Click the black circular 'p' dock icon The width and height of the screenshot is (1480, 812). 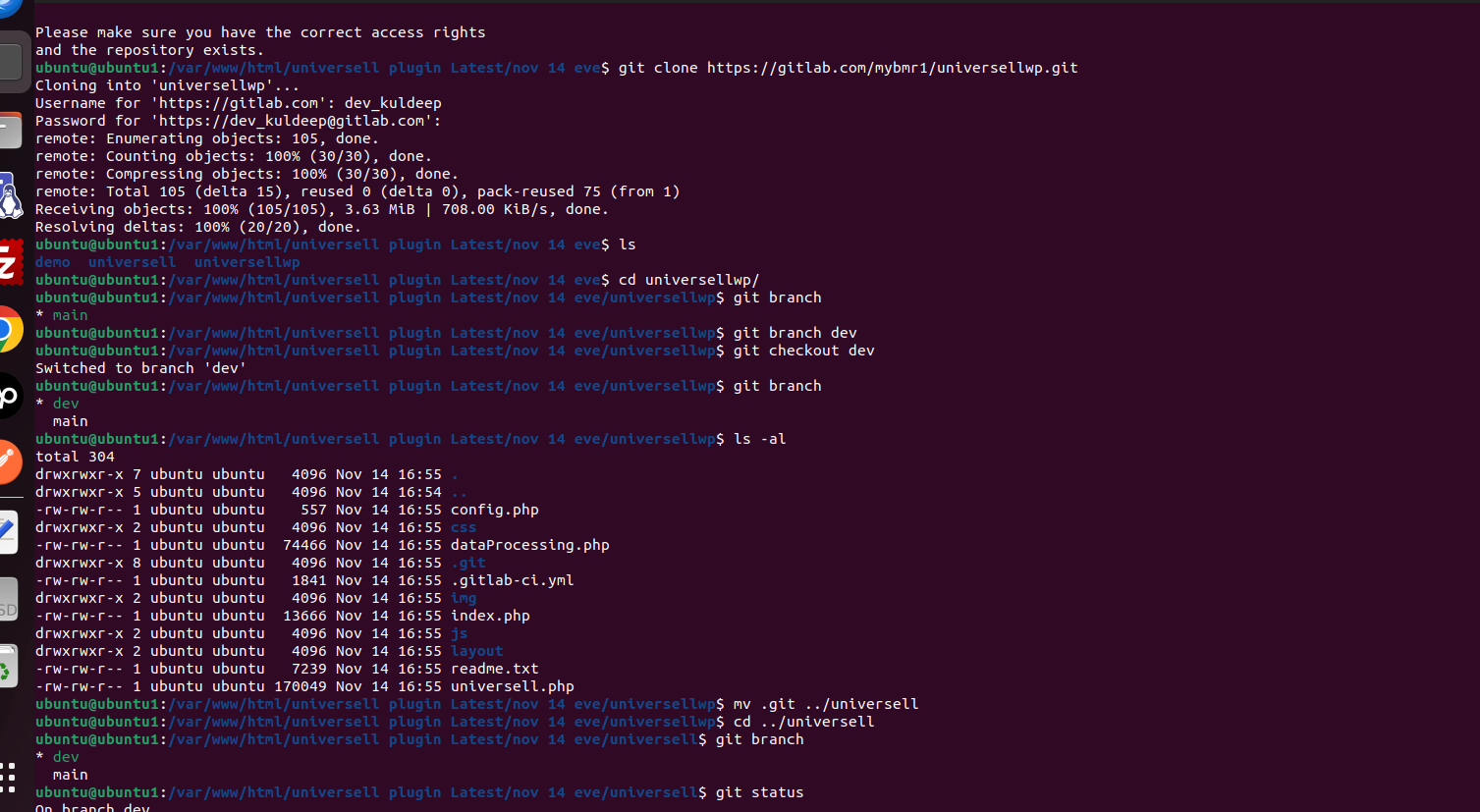click(9, 396)
